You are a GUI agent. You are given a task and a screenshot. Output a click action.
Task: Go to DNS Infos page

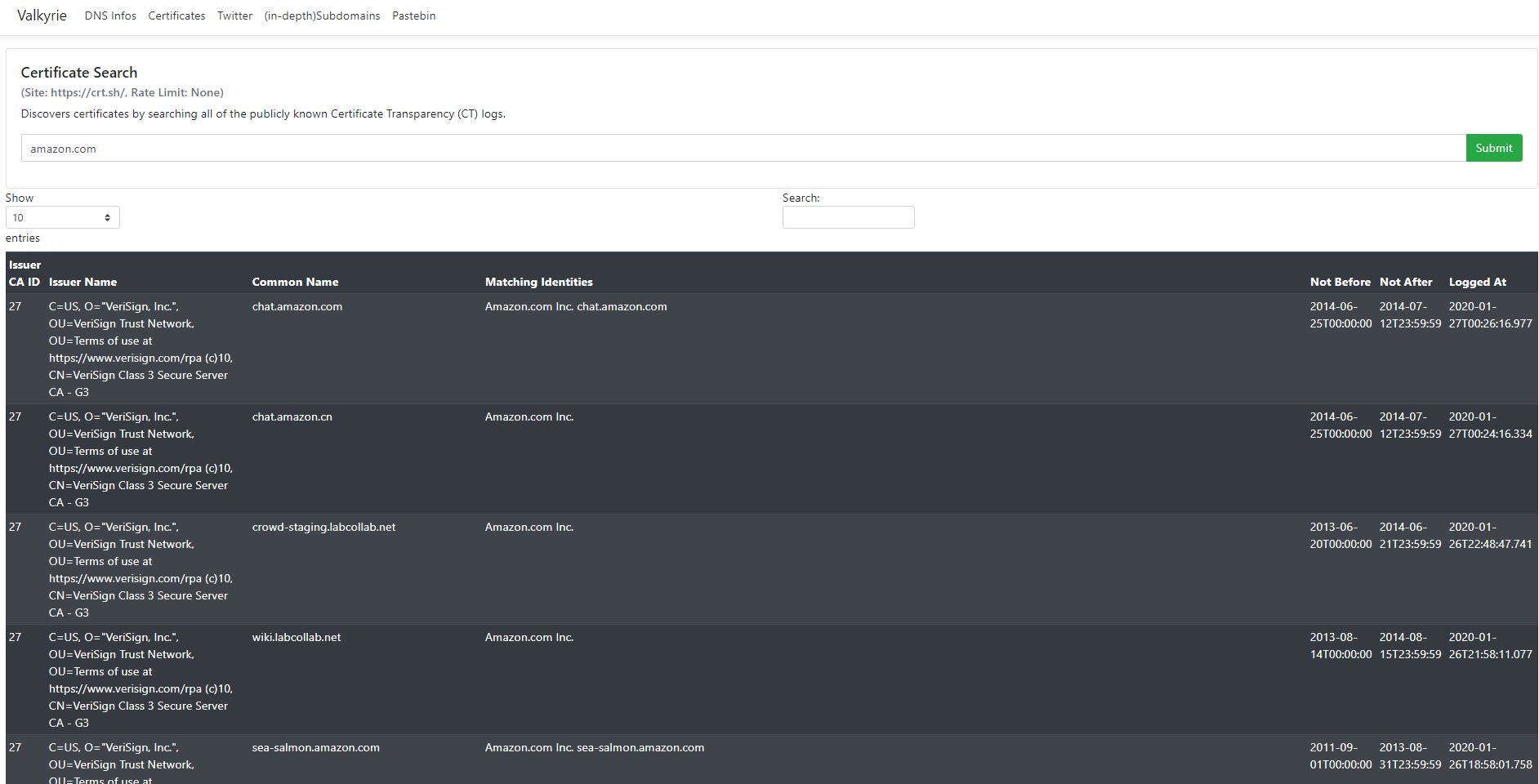point(110,16)
